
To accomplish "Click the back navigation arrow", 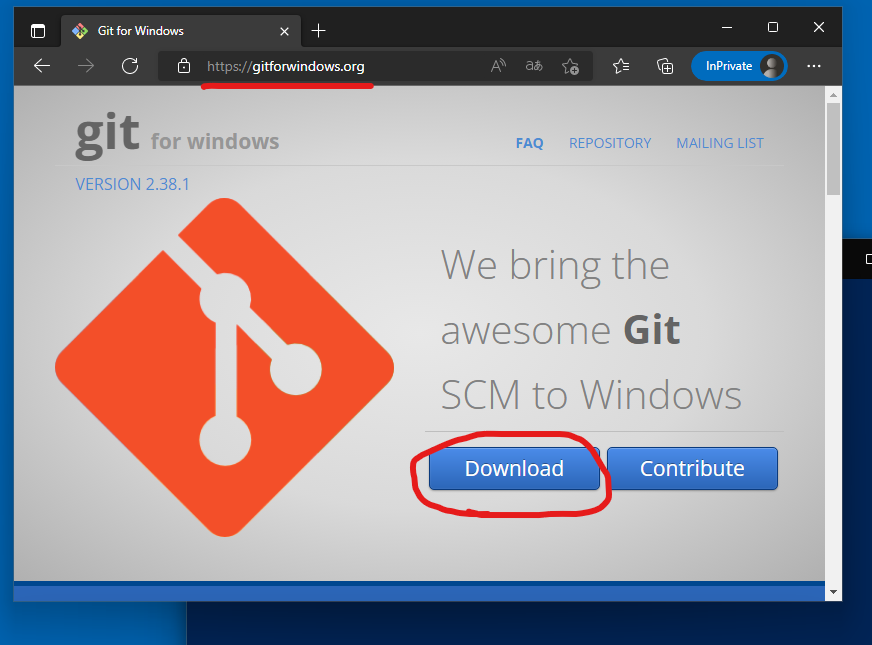I will pos(41,66).
